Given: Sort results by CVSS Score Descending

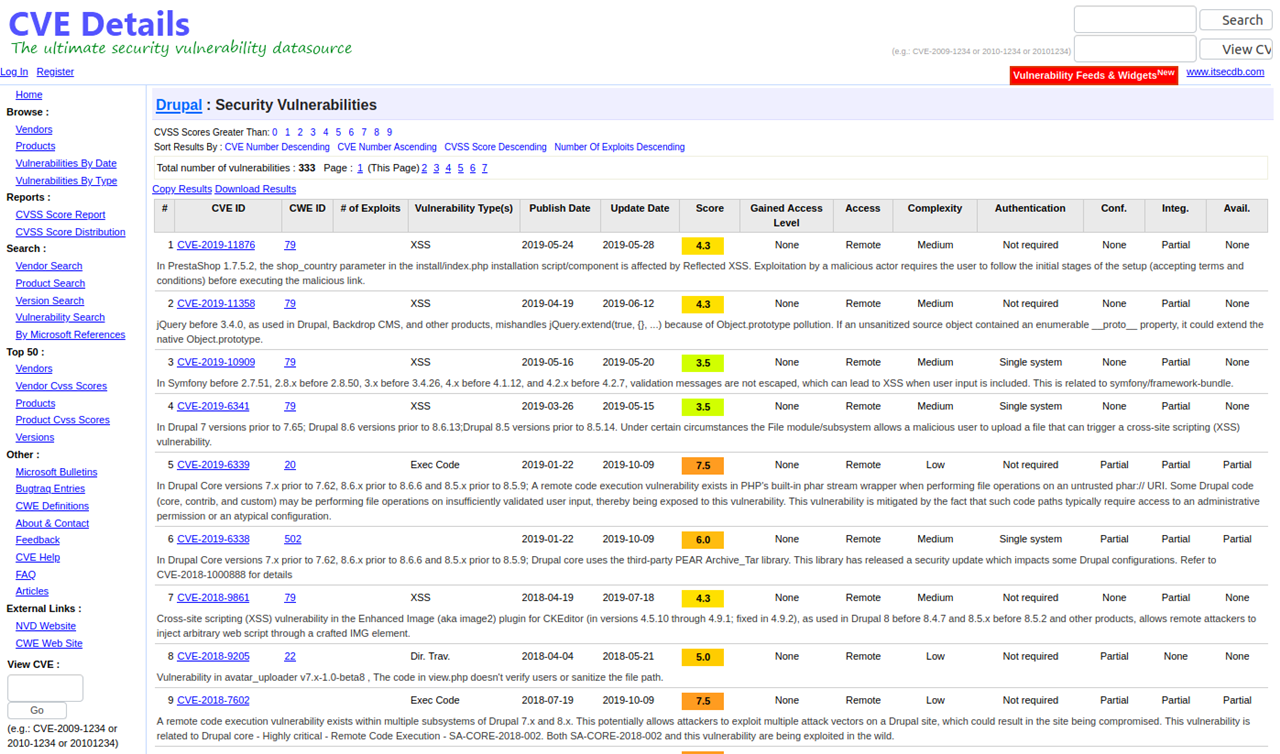Looking at the screenshot, I should (496, 147).
